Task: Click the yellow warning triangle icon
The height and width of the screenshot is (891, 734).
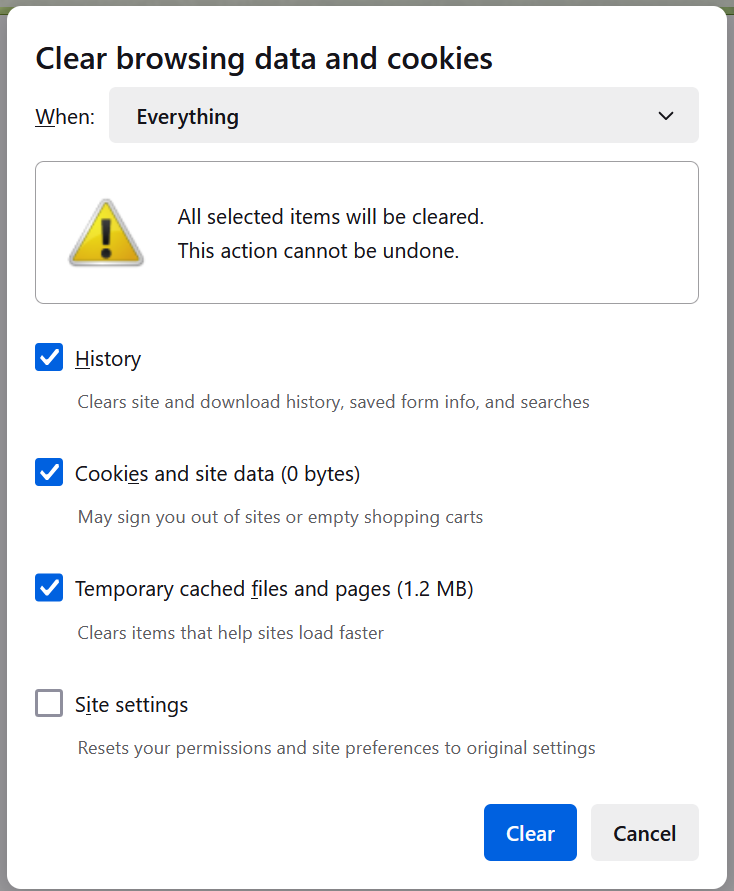Action: [x=106, y=233]
